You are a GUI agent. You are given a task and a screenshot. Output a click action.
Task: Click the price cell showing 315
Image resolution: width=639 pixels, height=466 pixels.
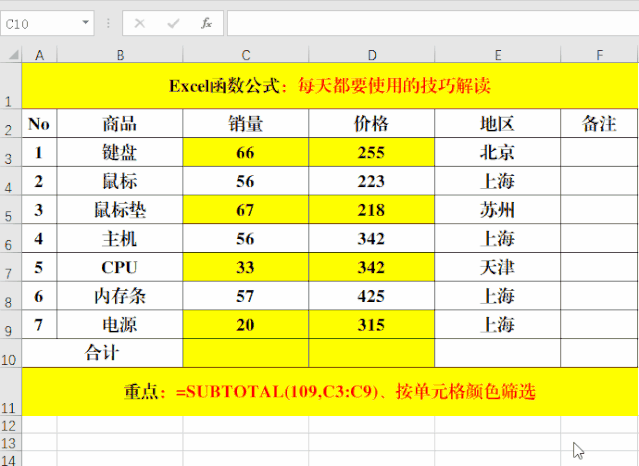point(372,325)
